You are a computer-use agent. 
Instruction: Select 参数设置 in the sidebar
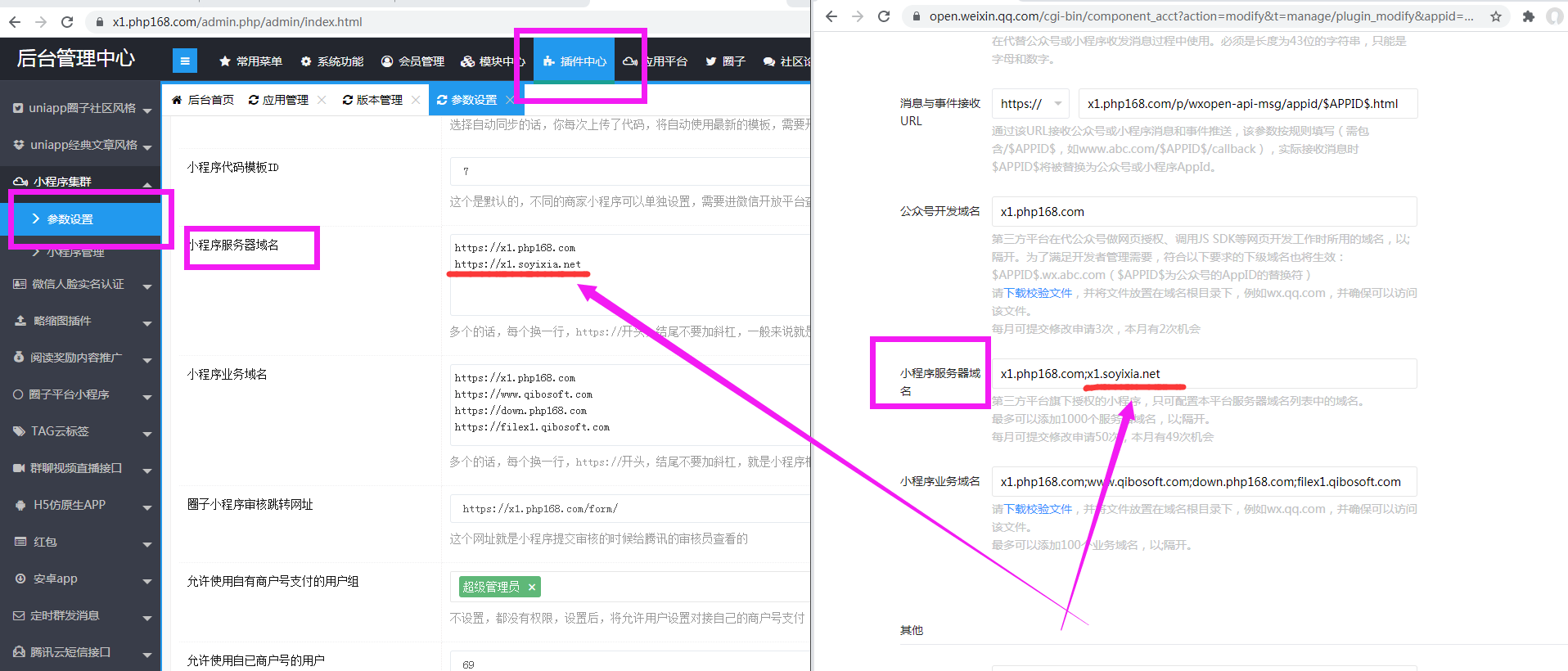pyautogui.click(x=70, y=219)
